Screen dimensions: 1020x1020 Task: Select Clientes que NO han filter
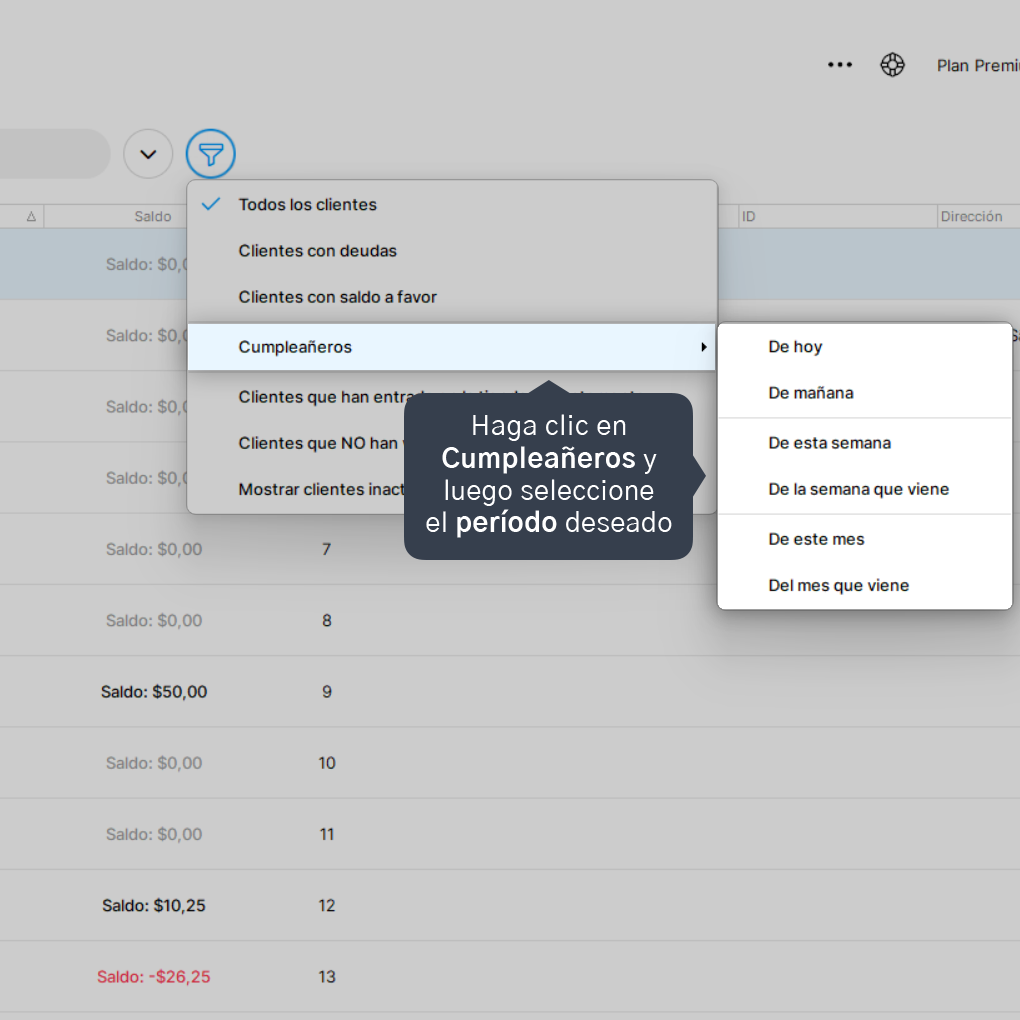coord(452,443)
